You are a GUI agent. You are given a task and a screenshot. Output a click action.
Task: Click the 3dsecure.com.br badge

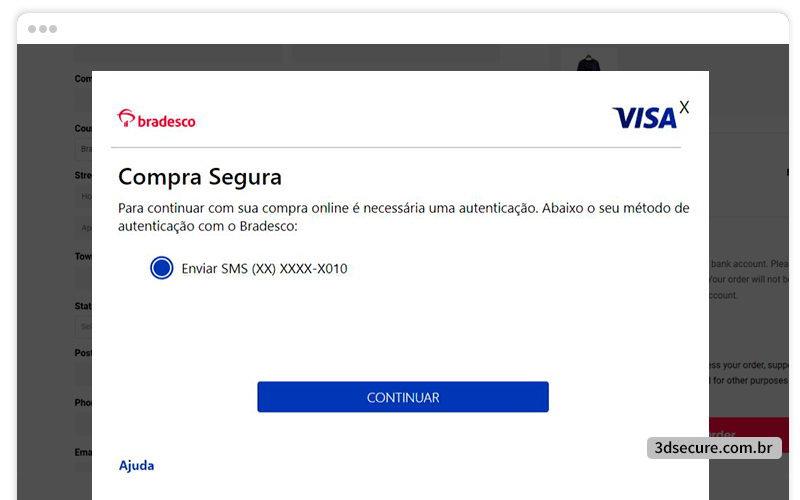pyautogui.click(x=714, y=447)
